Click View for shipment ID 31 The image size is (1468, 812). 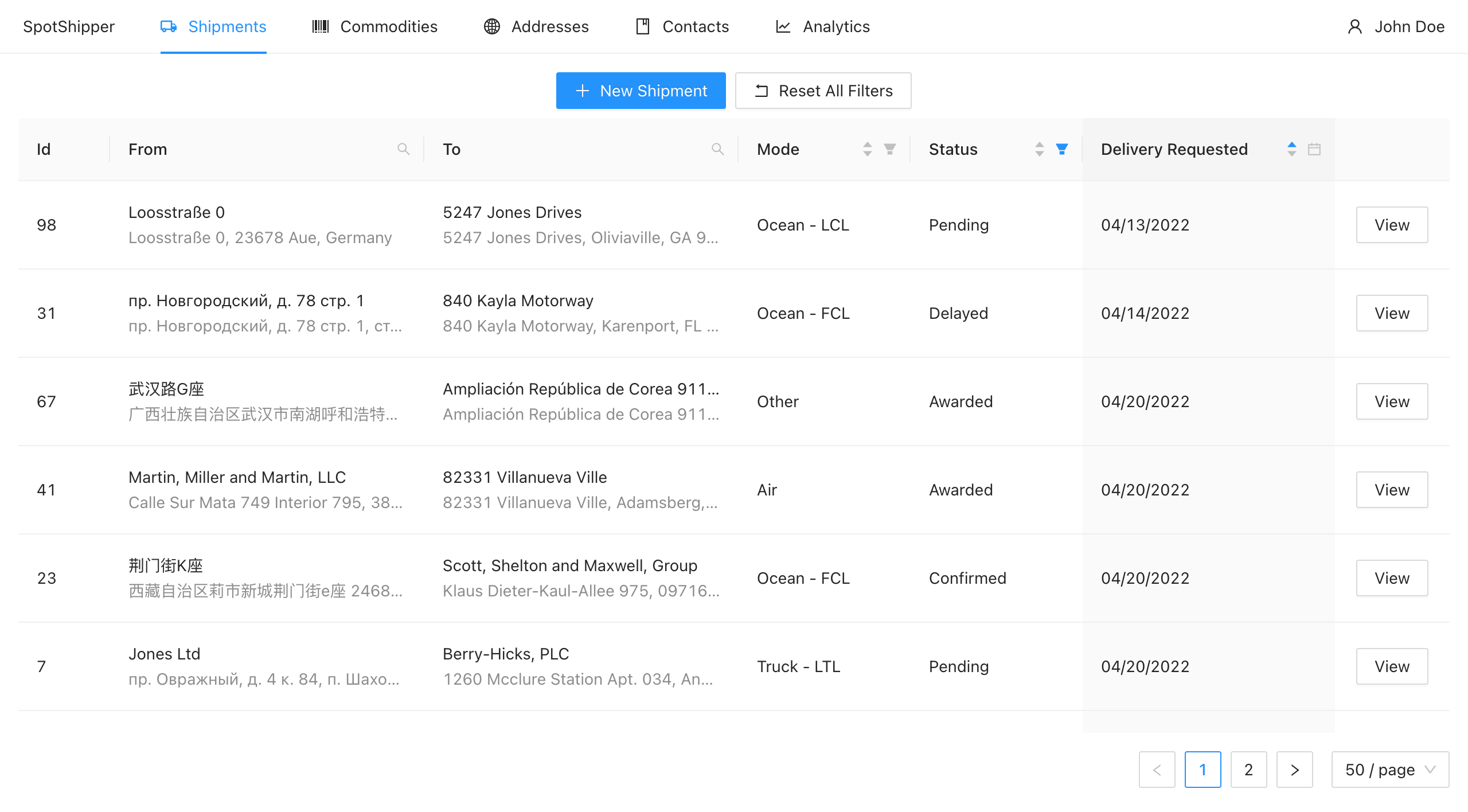point(1391,313)
